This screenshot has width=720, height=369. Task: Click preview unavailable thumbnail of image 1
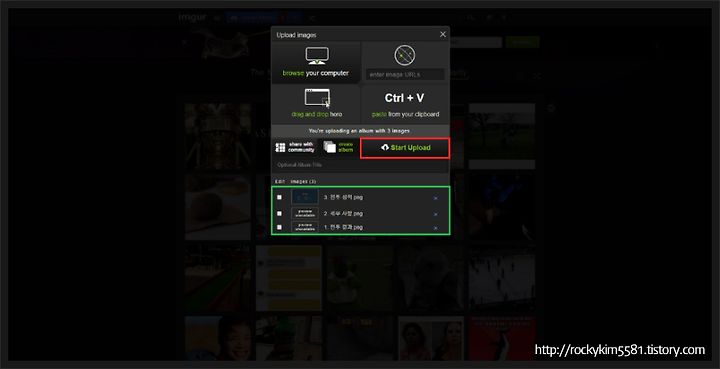[x=304, y=227]
